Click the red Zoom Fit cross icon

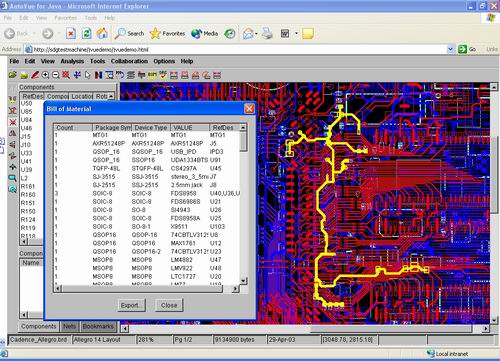[x=66, y=75]
